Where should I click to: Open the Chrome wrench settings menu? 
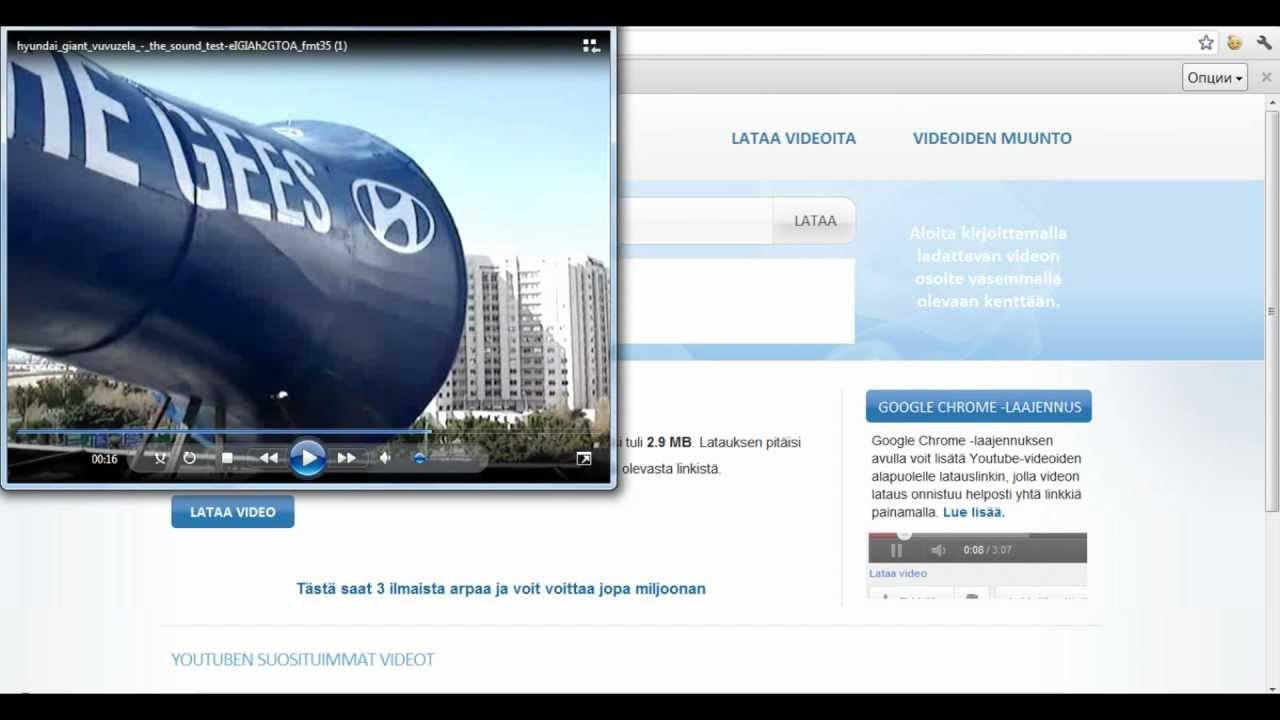click(x=1264, y=42)
